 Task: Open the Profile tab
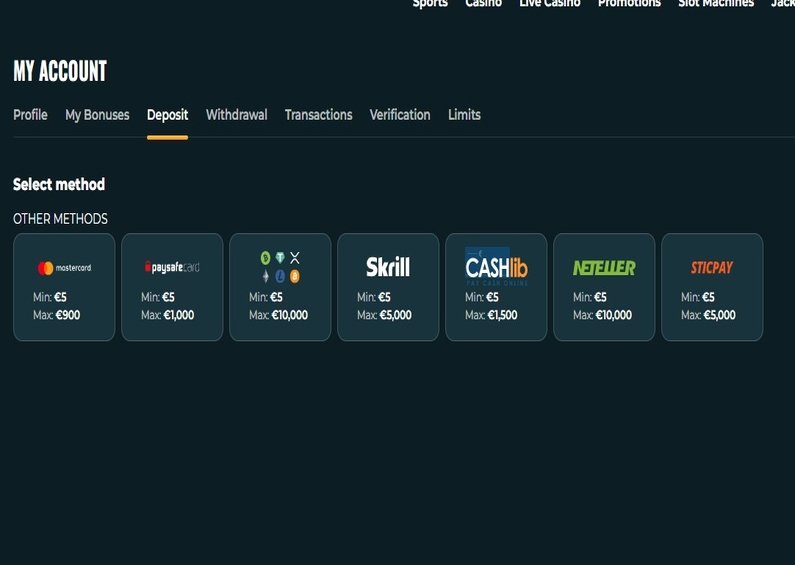(30, 115)
